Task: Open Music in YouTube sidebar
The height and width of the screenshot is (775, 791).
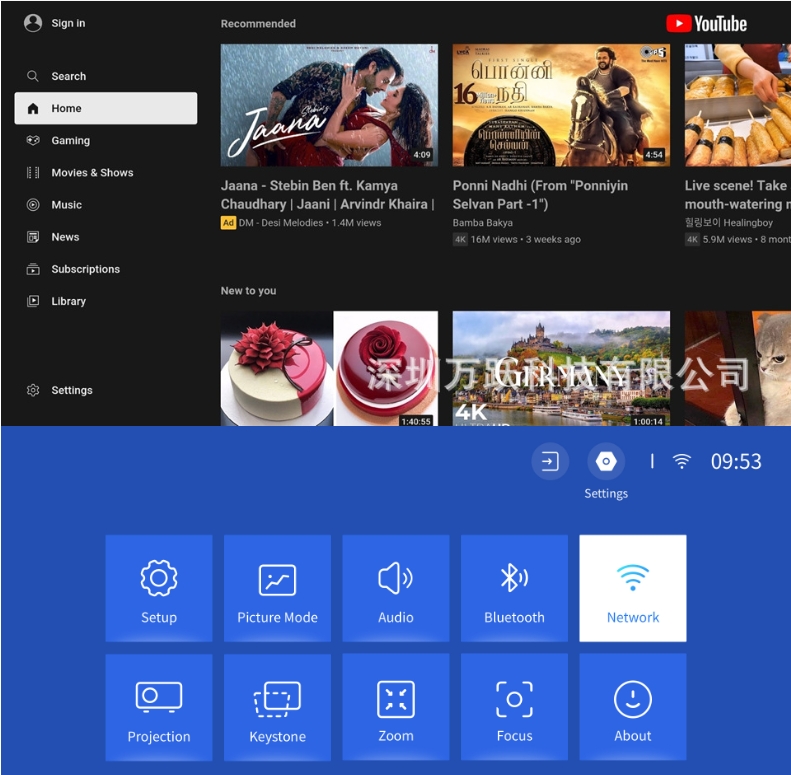Action: (x=106, y=205)
